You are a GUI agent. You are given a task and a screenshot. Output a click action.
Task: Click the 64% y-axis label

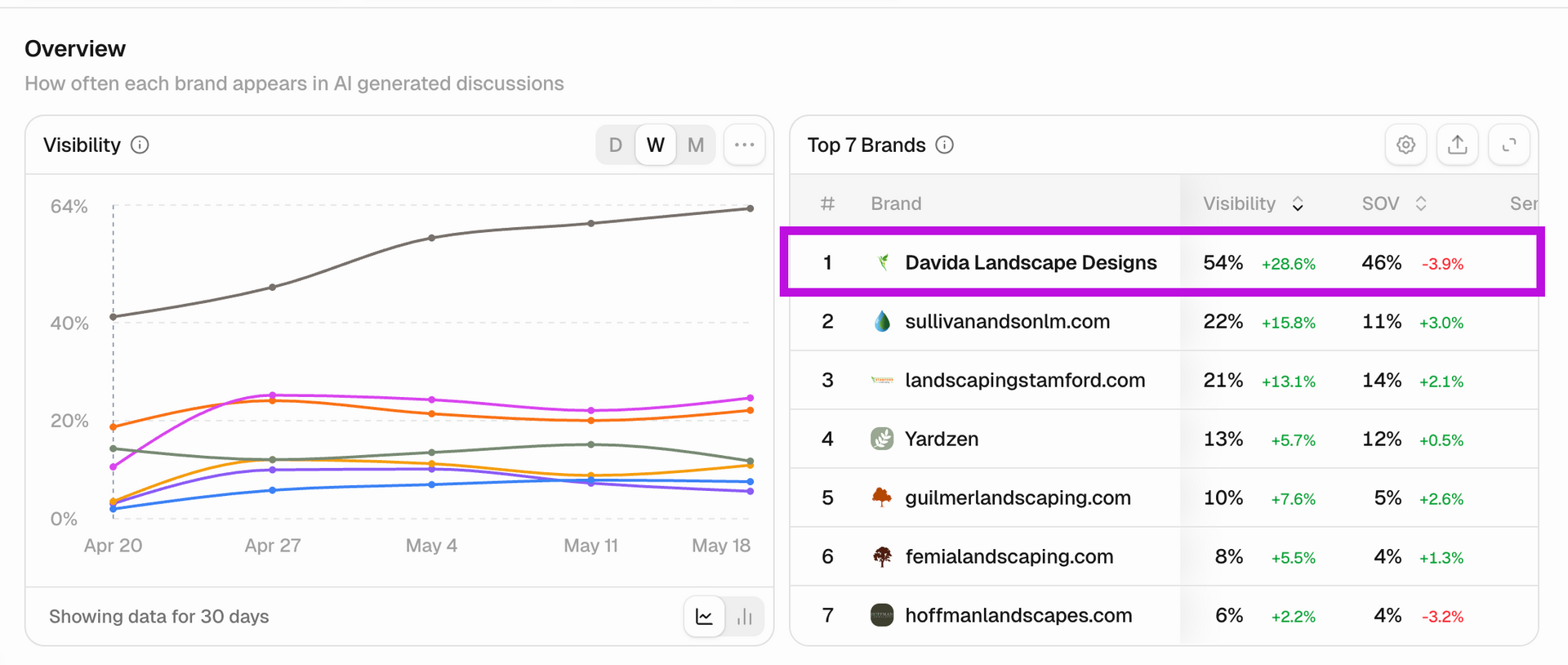point(69,207)
